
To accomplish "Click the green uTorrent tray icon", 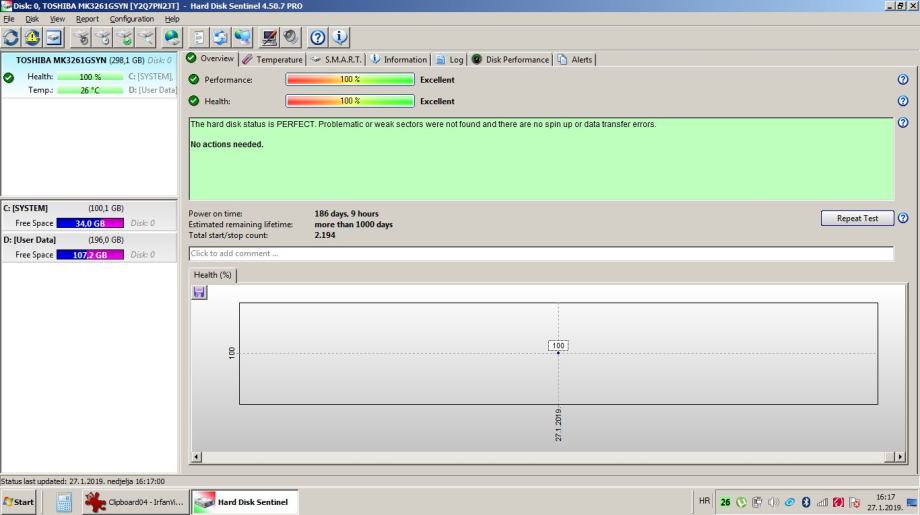I will point(741,502).
